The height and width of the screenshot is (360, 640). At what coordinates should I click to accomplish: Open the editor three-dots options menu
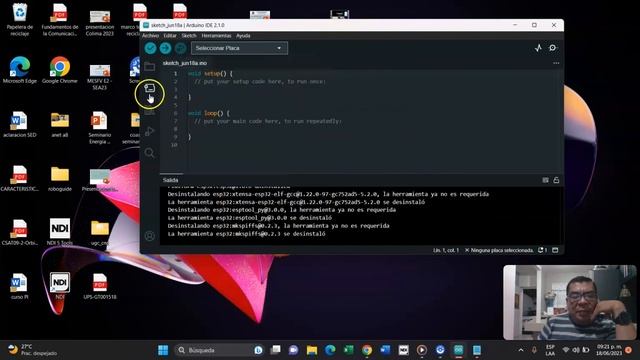click(556, 63)
